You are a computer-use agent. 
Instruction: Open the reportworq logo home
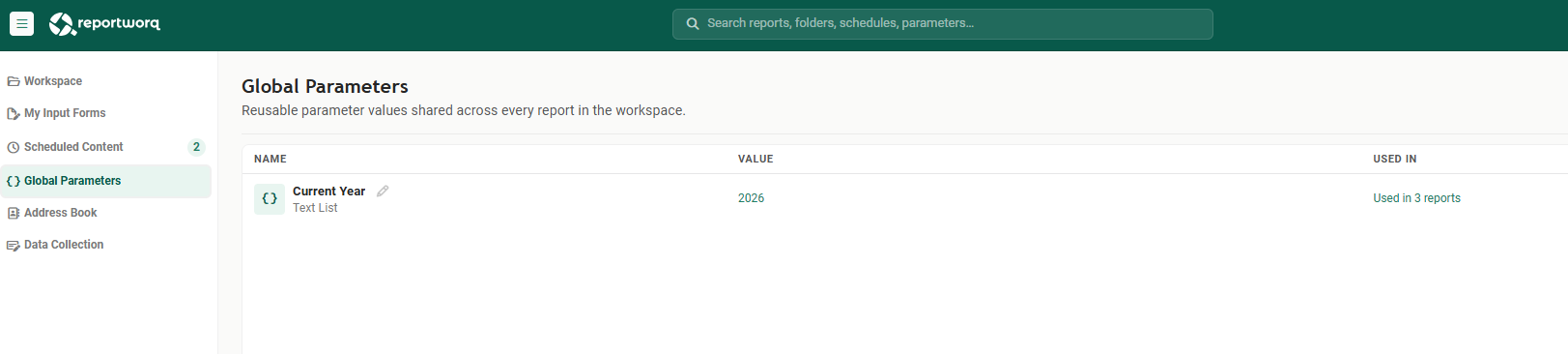point(104,23)
